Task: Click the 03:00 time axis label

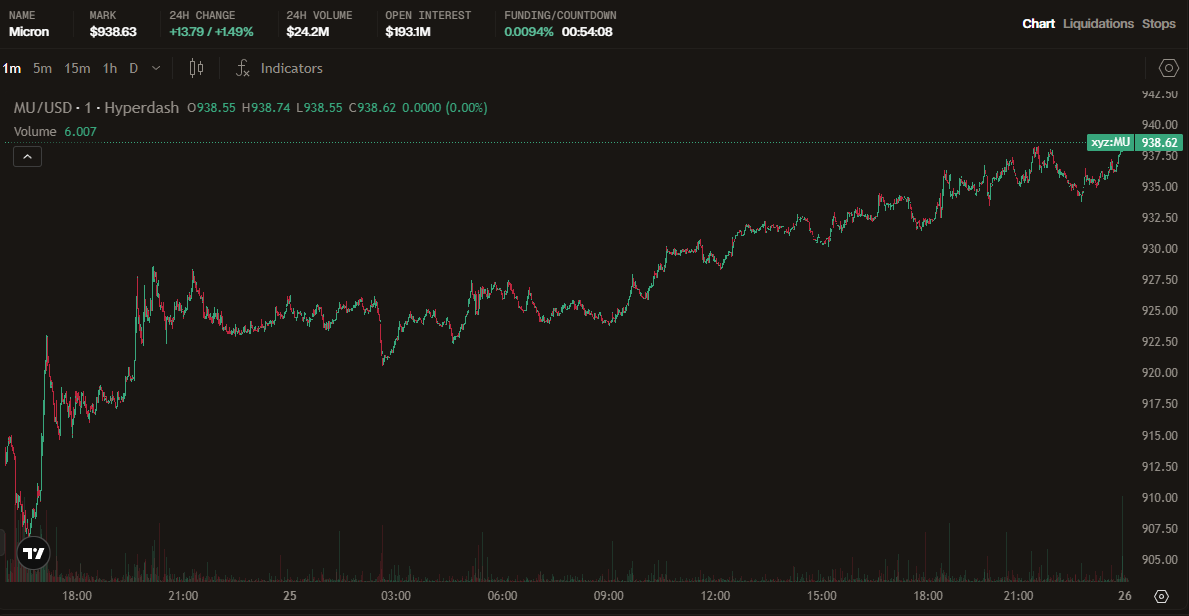Action: pos(396,596)
